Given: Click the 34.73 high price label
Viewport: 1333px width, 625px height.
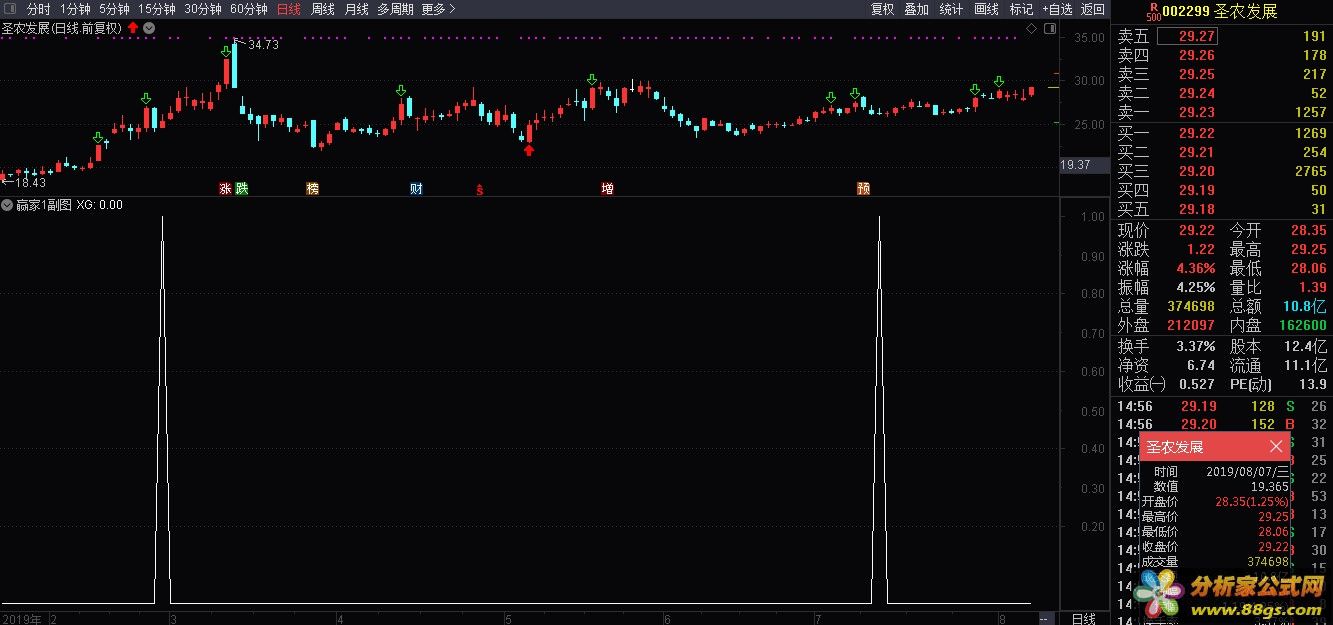Looking at the screenshot, I should 263,45.
